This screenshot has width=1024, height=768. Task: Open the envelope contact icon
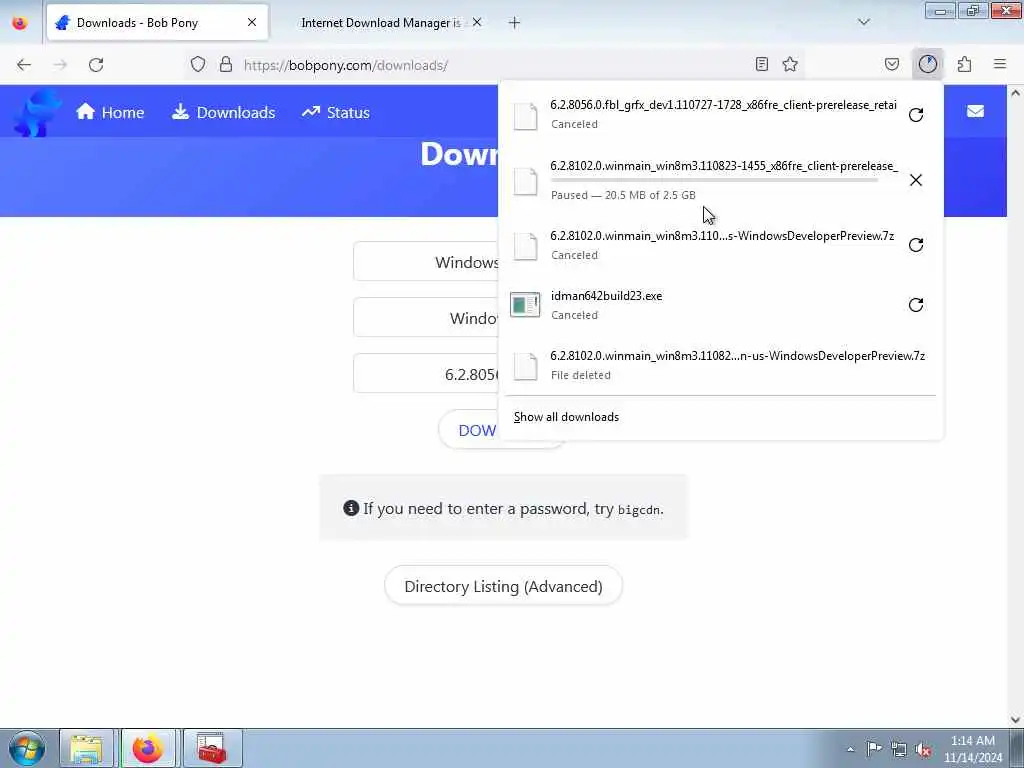click(975, 111)
